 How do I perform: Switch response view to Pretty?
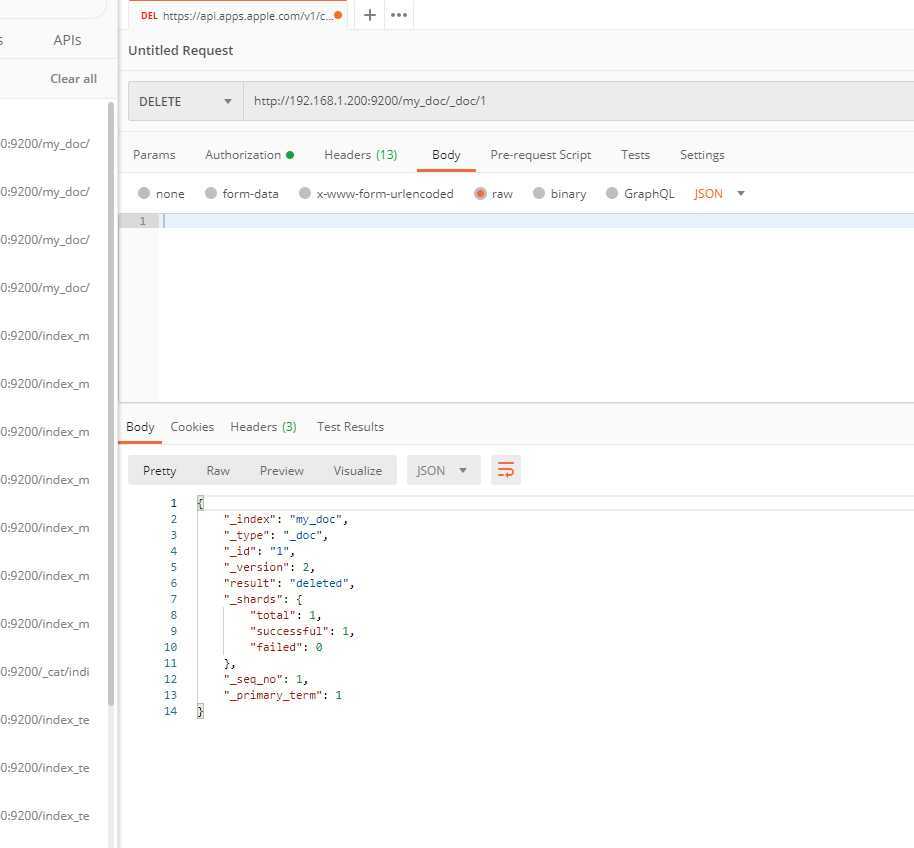159,471
